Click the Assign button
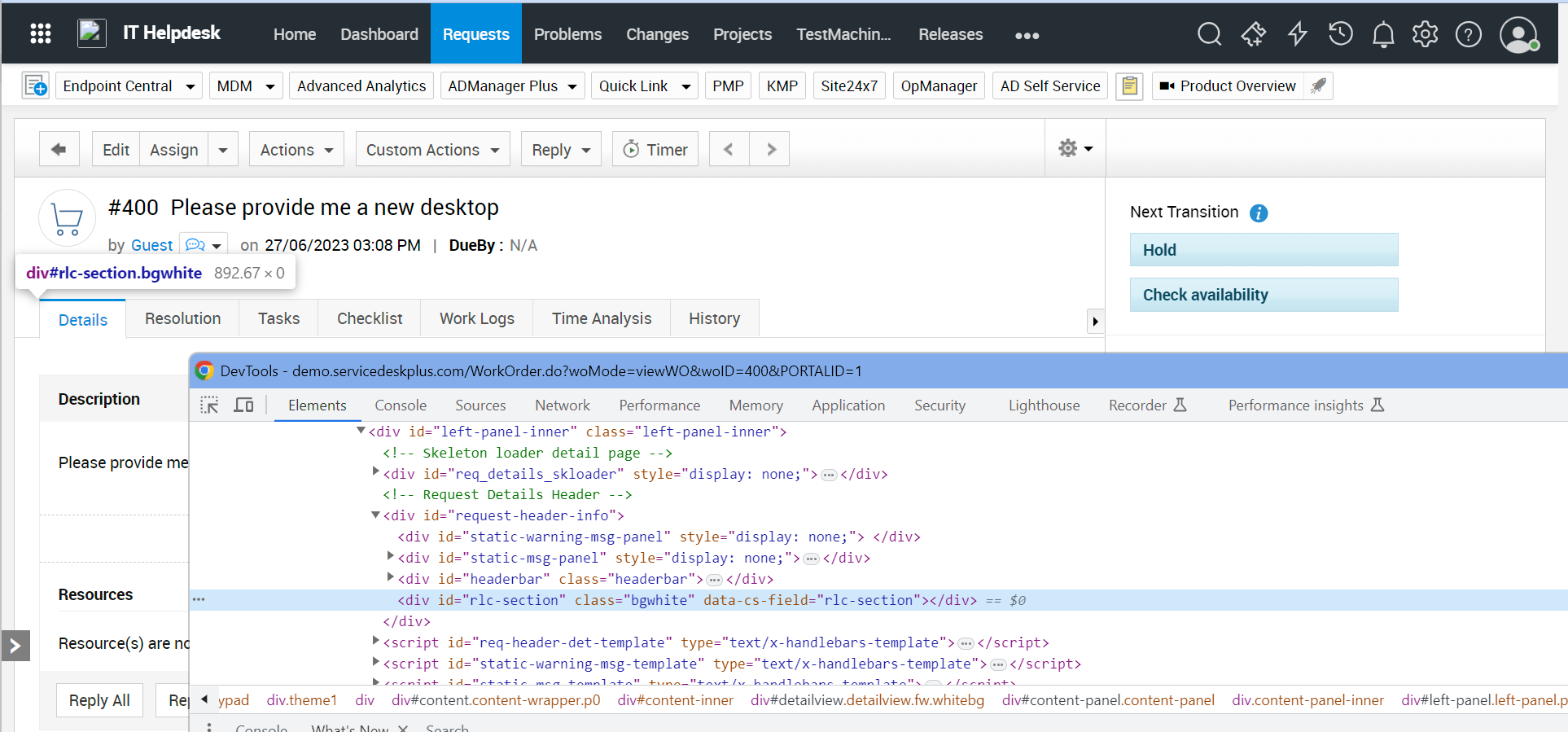 (x=174, y=149)
